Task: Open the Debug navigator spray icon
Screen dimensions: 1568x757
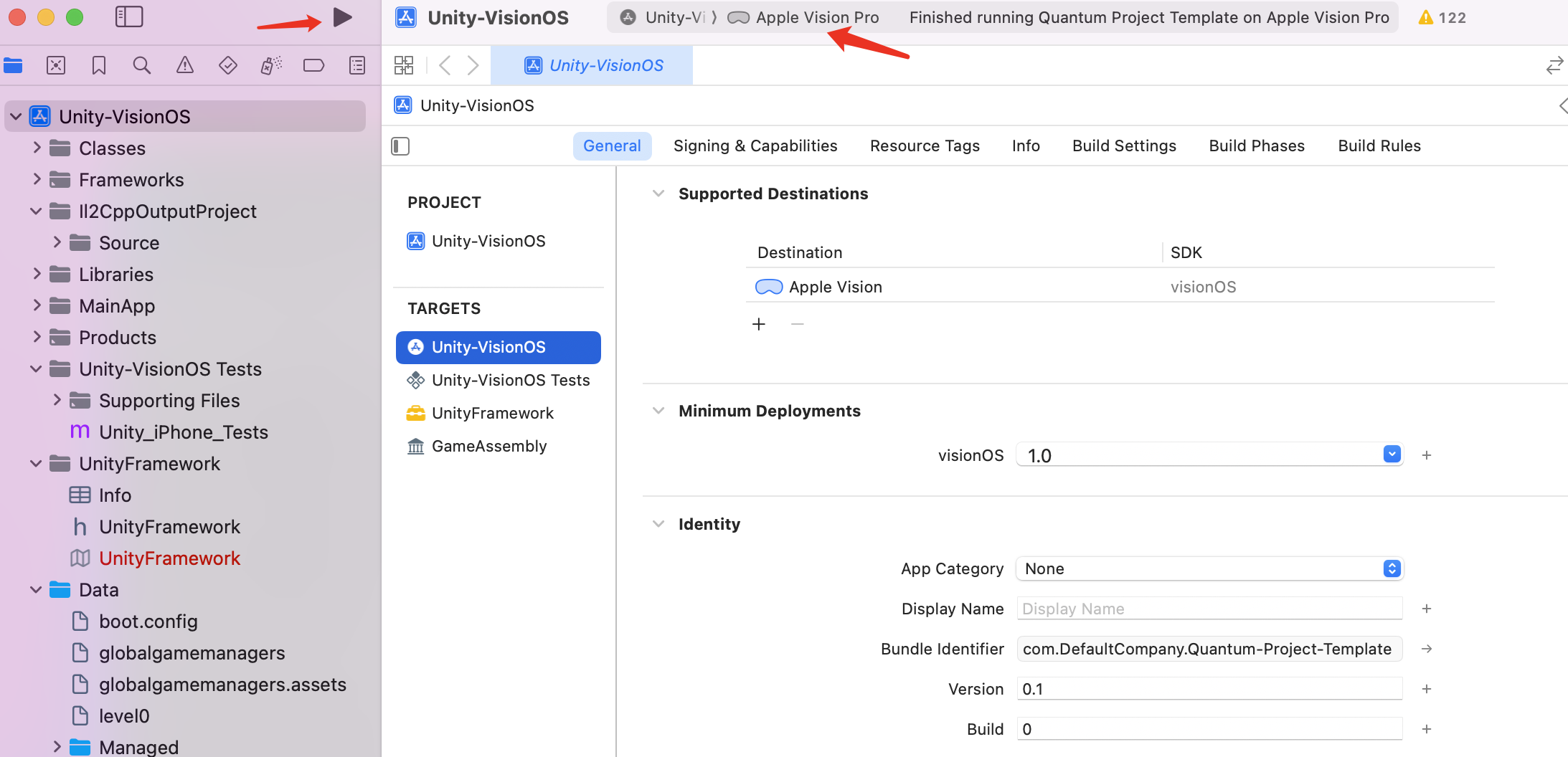Action: coord(271,66)
